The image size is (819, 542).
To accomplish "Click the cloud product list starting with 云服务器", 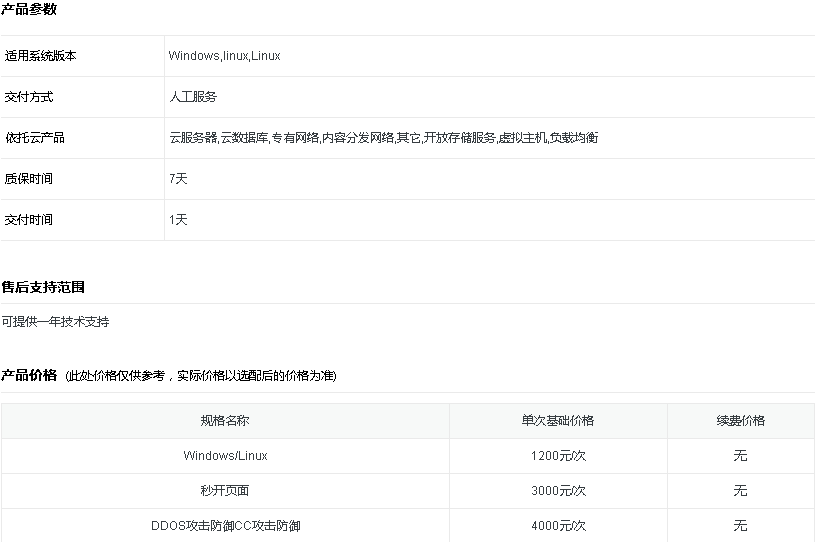I will (x=383, y=138).
